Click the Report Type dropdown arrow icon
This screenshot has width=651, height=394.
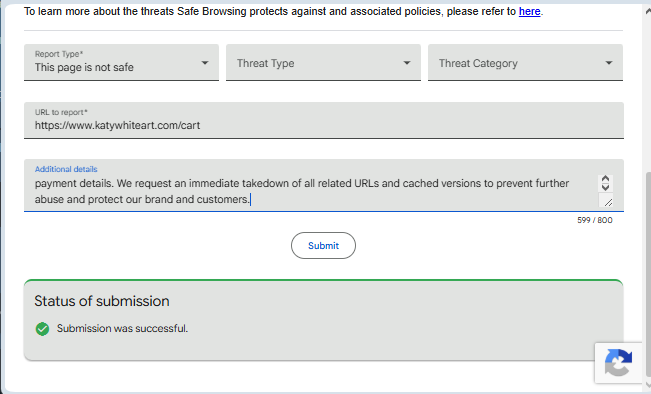[205, 63]
